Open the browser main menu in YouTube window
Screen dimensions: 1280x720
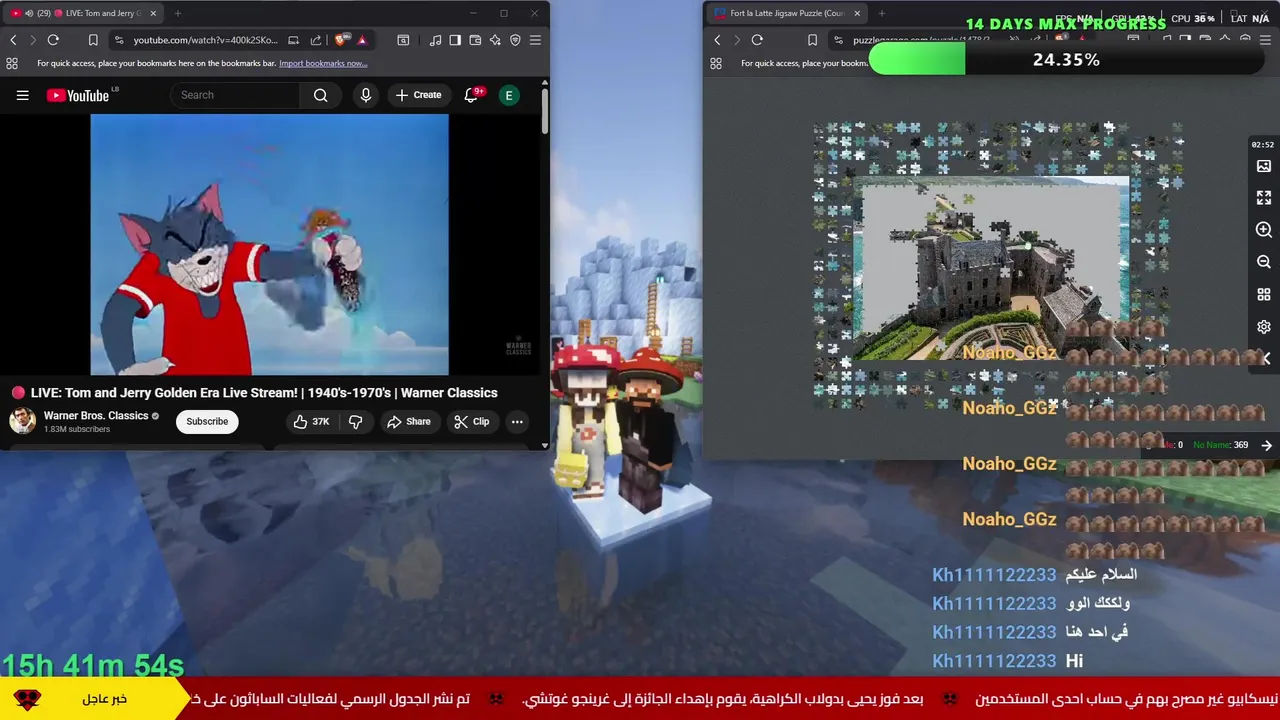535,40
